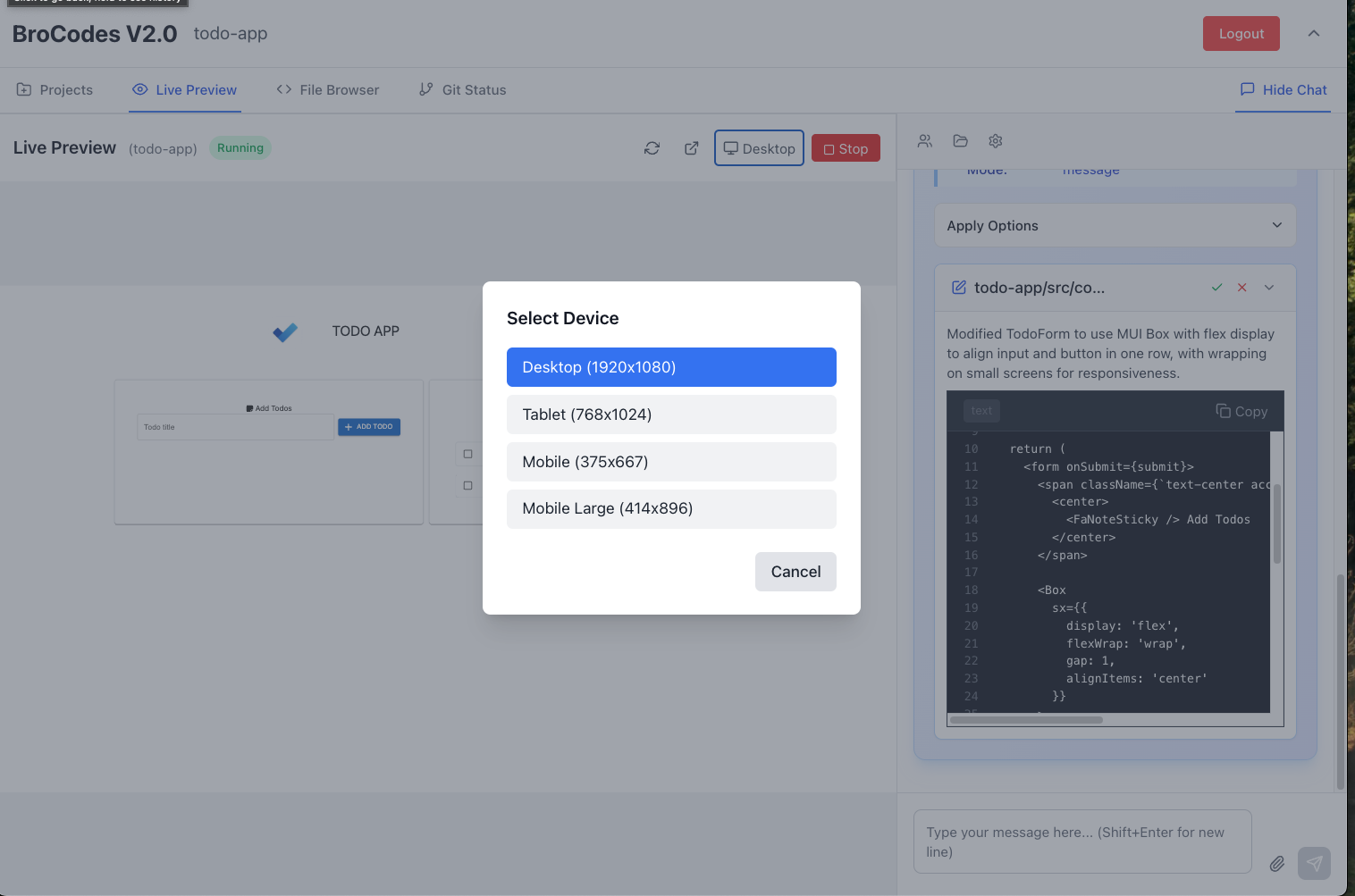This screenshot has height=896, width=1355.
Task: Click code line 'flexWrap: 'wrap','
Action: coord(1126,644)
